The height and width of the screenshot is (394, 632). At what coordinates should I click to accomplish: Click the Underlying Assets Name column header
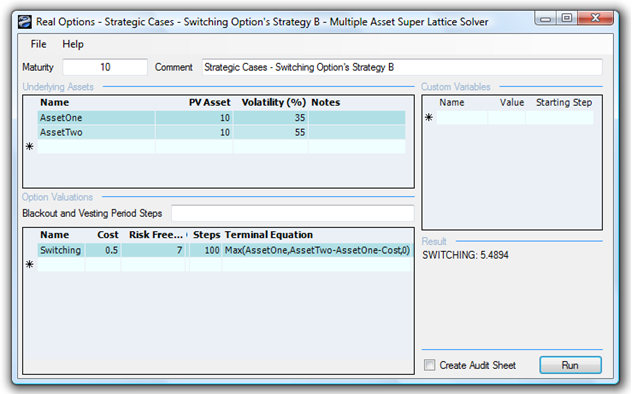coord(55,102)
